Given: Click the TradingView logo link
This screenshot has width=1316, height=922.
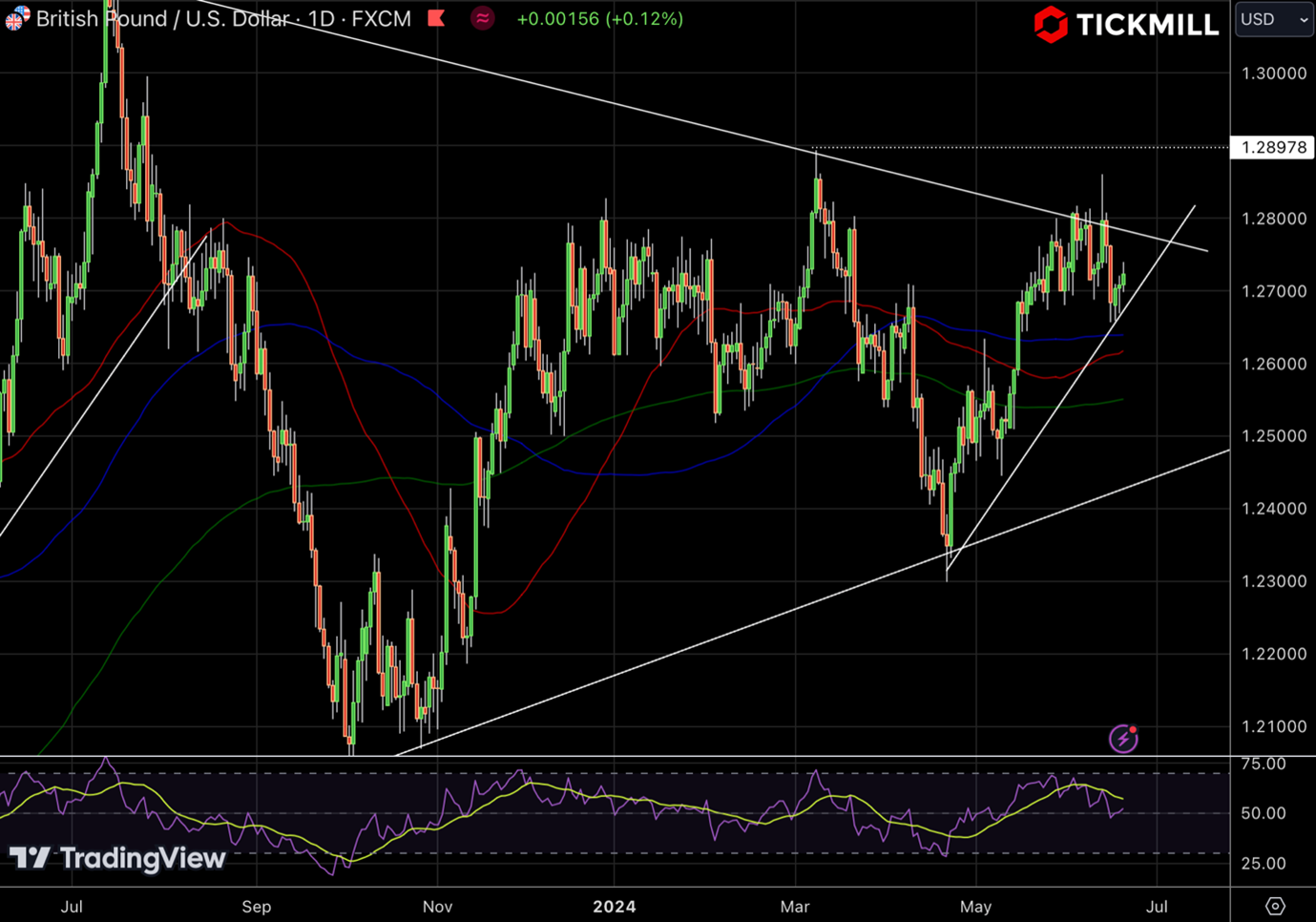Looking at the screenshot, I should tap(117, 858).
